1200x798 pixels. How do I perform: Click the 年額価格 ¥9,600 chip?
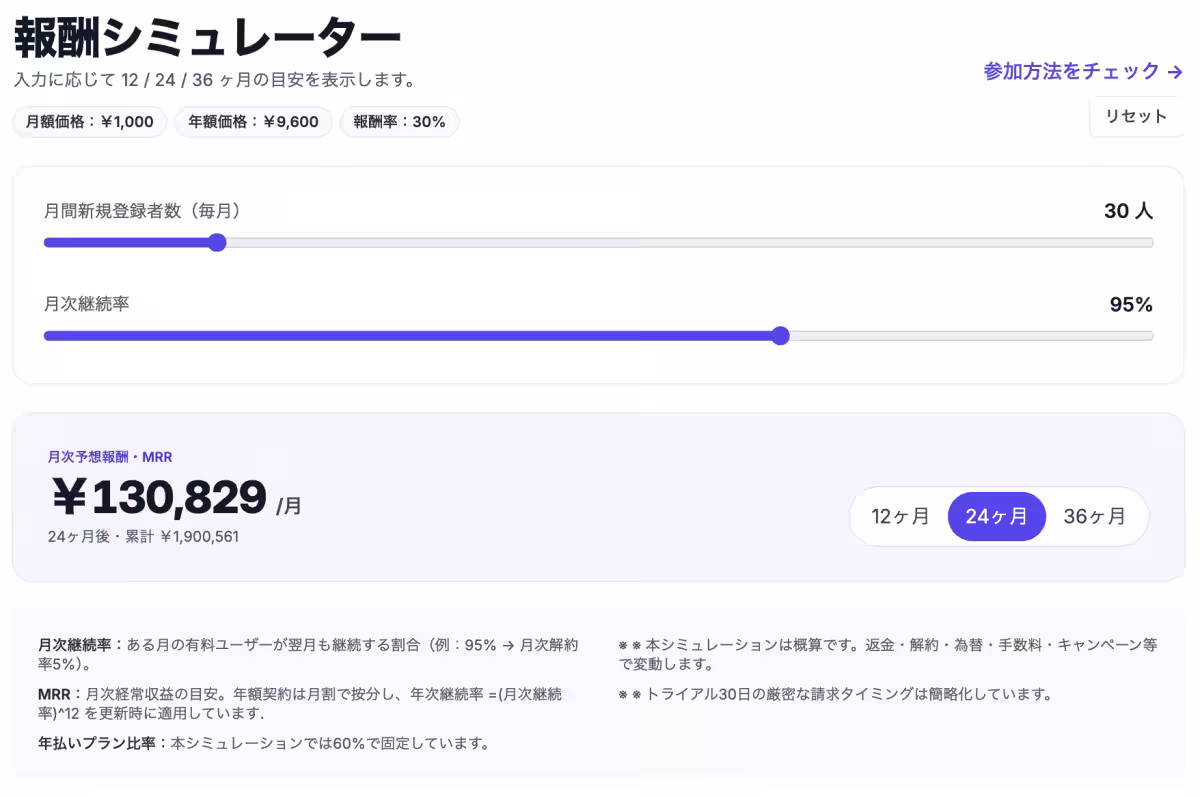point(253,121)
